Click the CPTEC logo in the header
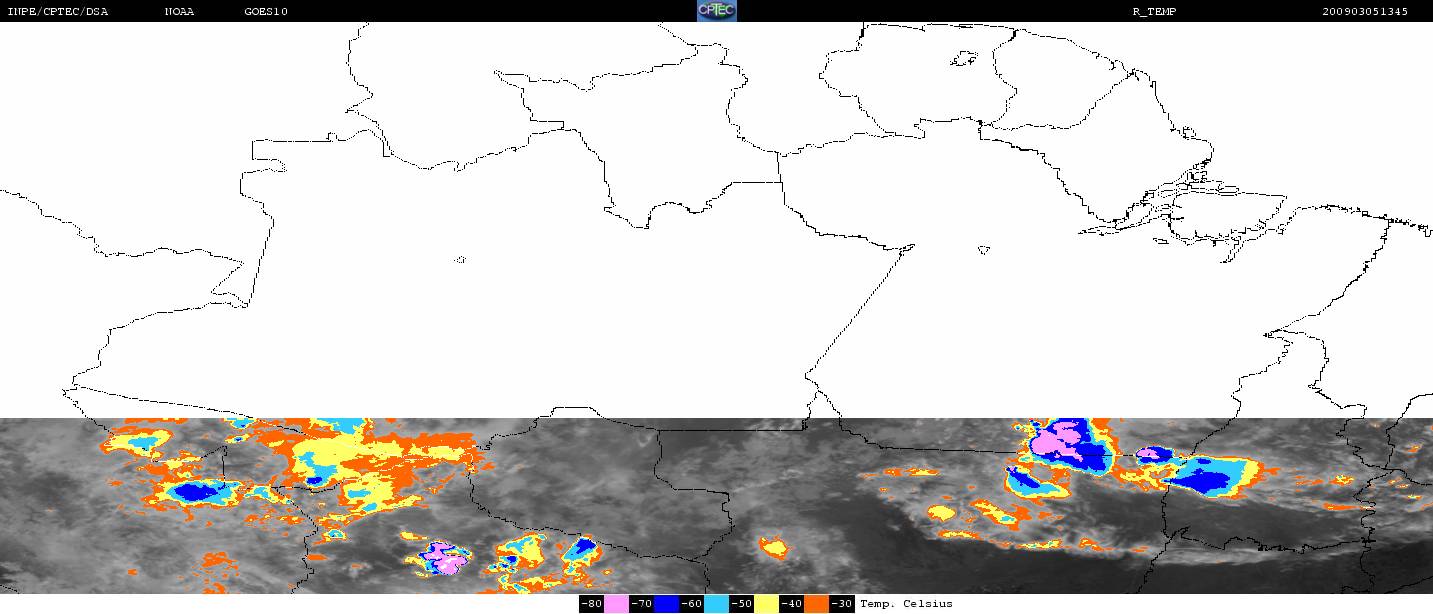The width and height of the screenshot is (1433, 614). point(716,11)
